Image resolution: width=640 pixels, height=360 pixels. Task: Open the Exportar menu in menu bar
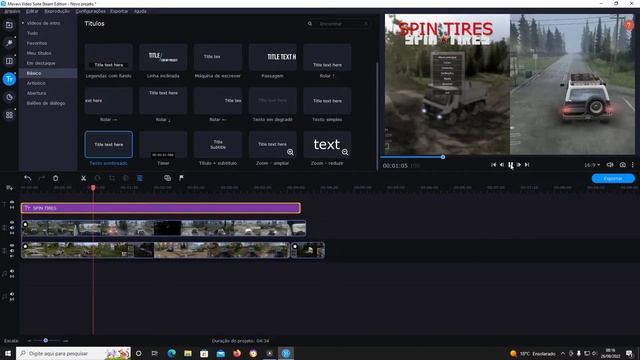click(x=119, y=11)
